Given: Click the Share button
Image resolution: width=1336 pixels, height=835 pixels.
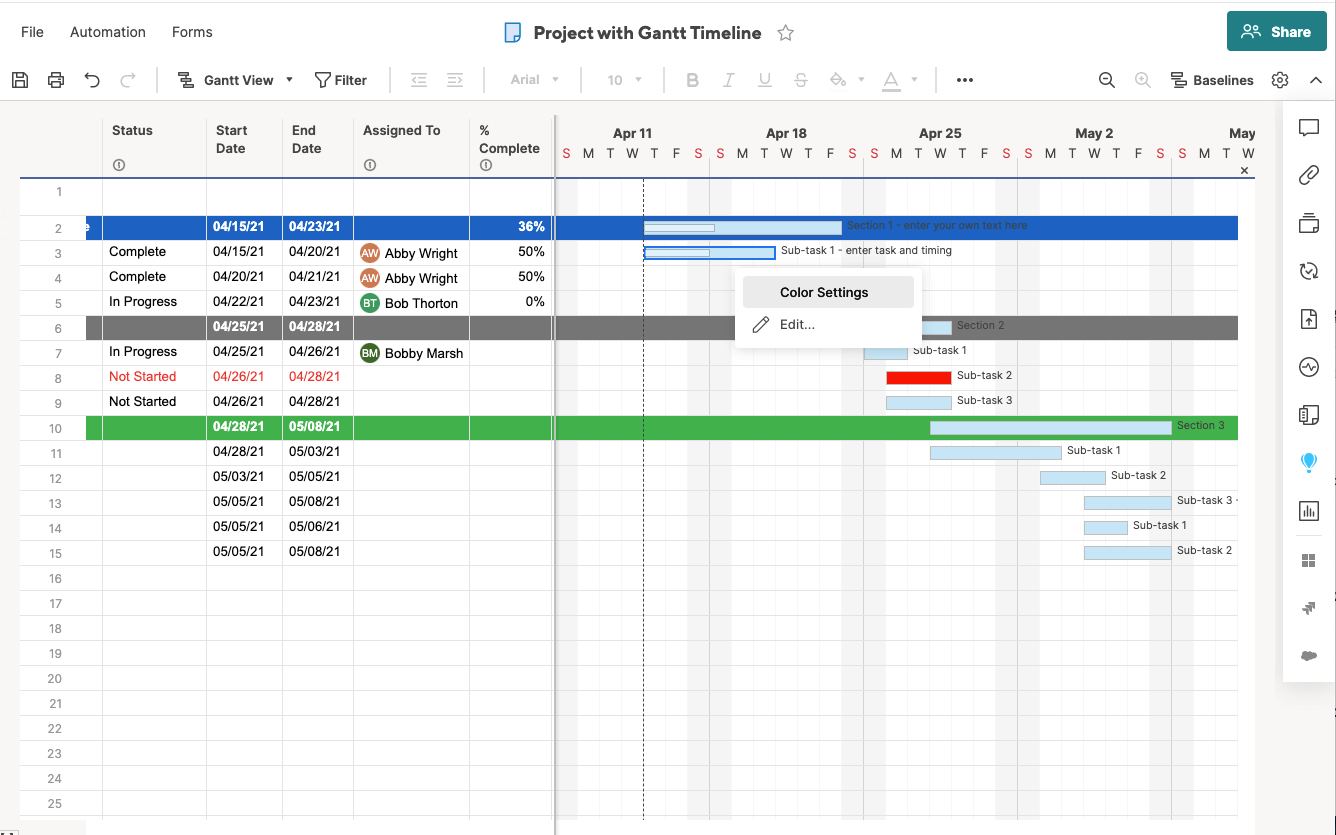Looking at the screenshot, I should (1276, 32).
